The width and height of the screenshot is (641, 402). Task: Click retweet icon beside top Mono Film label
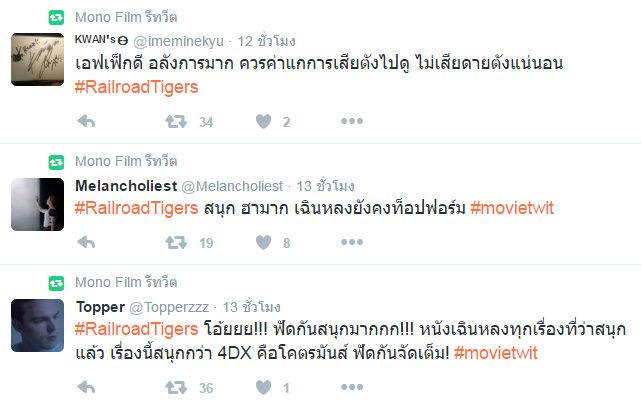57,17
